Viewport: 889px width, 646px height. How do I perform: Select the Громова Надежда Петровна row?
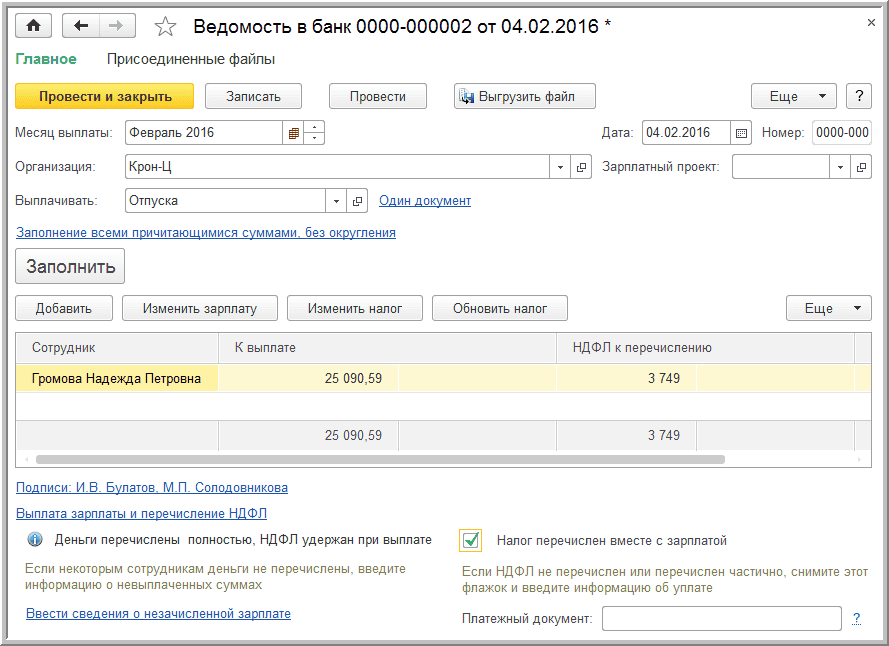pos(117,379)
